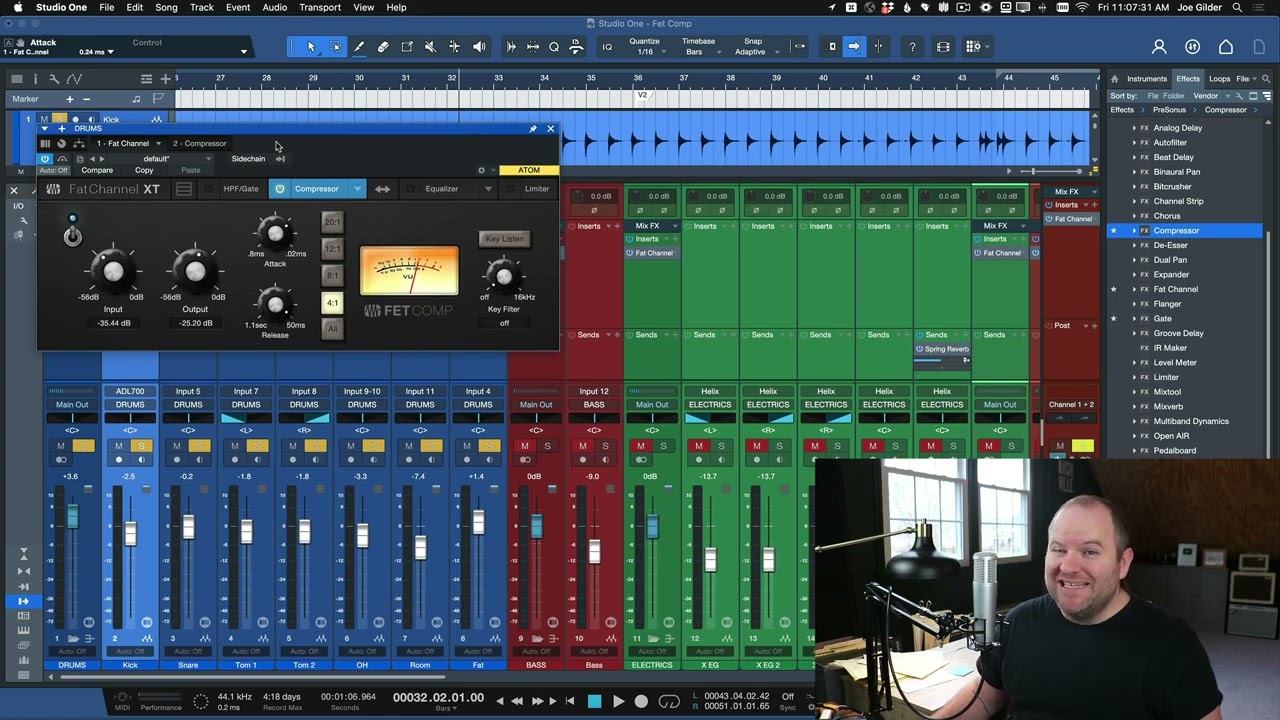Select the Listen speaker tool

[479, 47]
